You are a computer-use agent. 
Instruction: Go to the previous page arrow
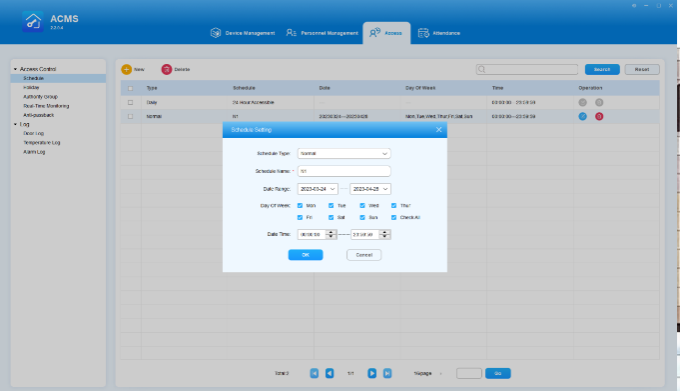330,373
